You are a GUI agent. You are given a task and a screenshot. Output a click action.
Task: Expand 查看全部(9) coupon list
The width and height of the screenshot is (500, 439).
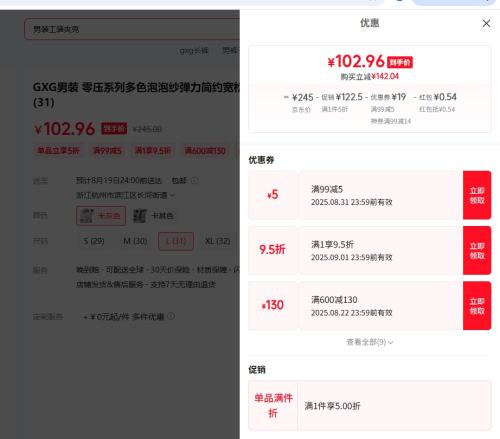pos(370,342)
